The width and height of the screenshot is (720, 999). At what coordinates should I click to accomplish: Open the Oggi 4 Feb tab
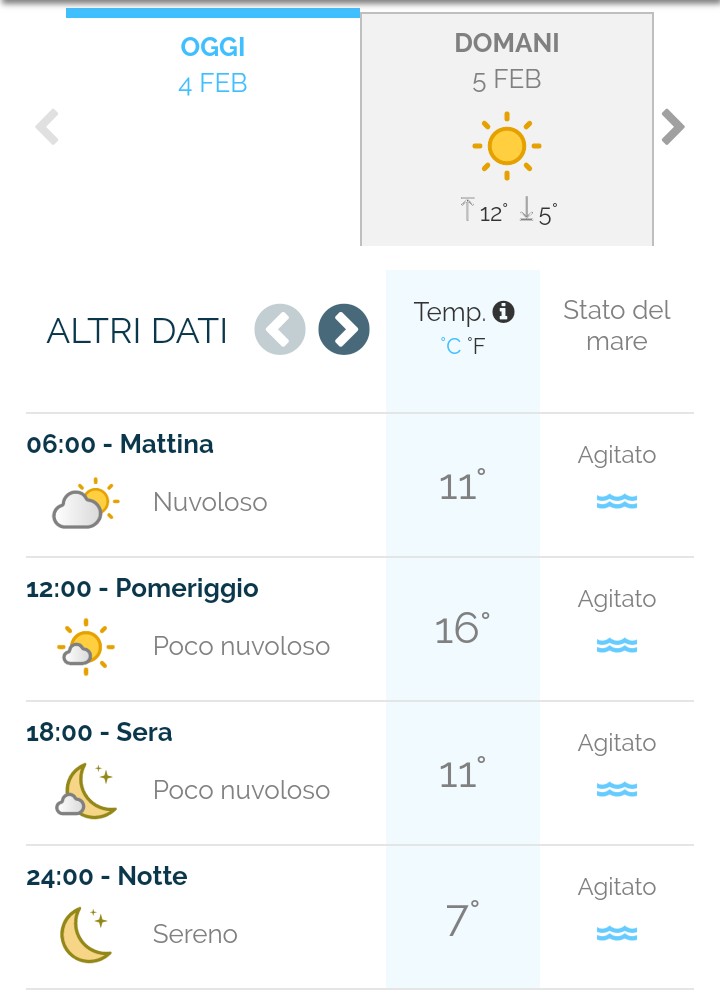tap(213, 127)
